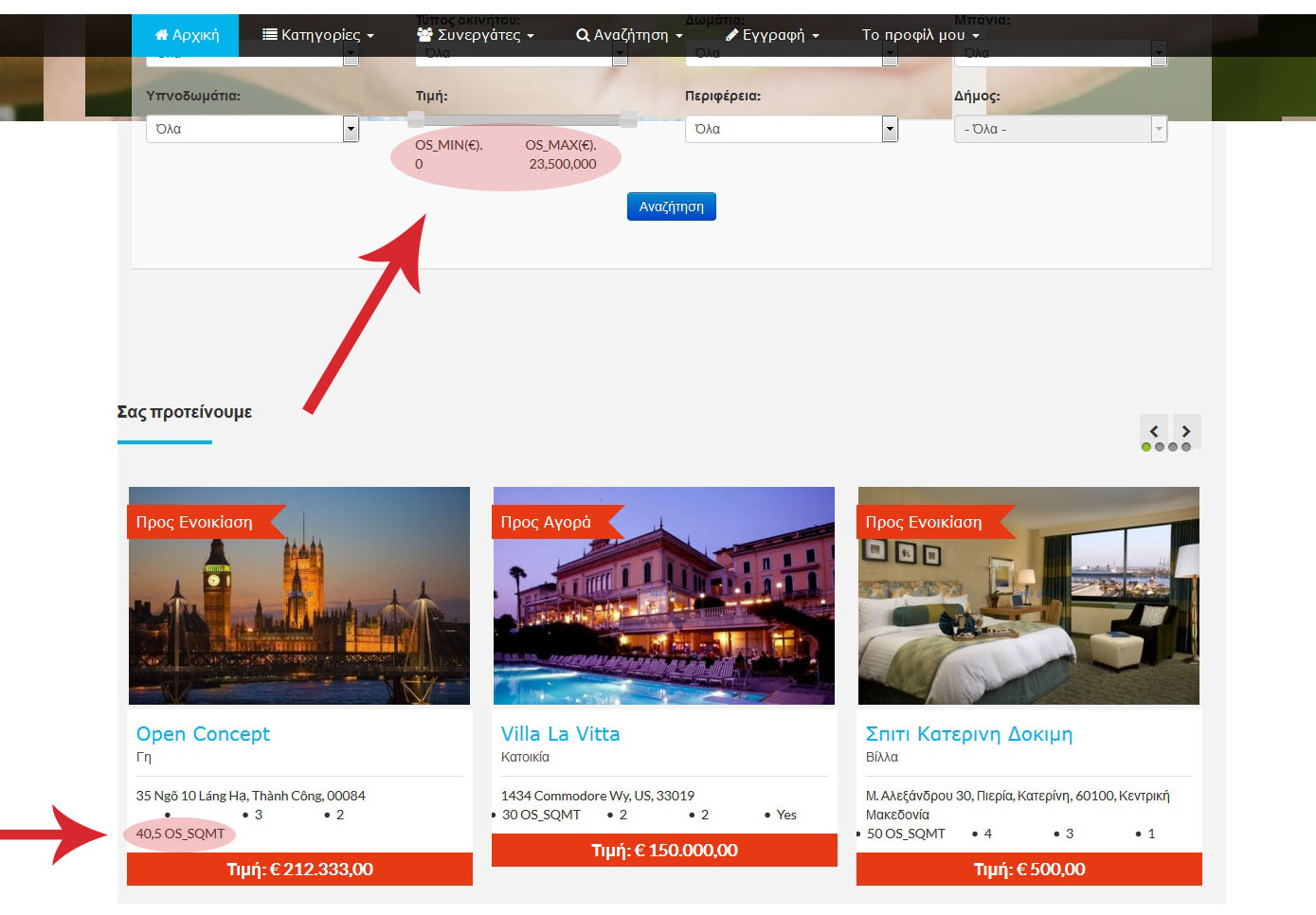Select the first green carousel dot
This screenshot has height=915, width=1316.
click(1146, 447)
